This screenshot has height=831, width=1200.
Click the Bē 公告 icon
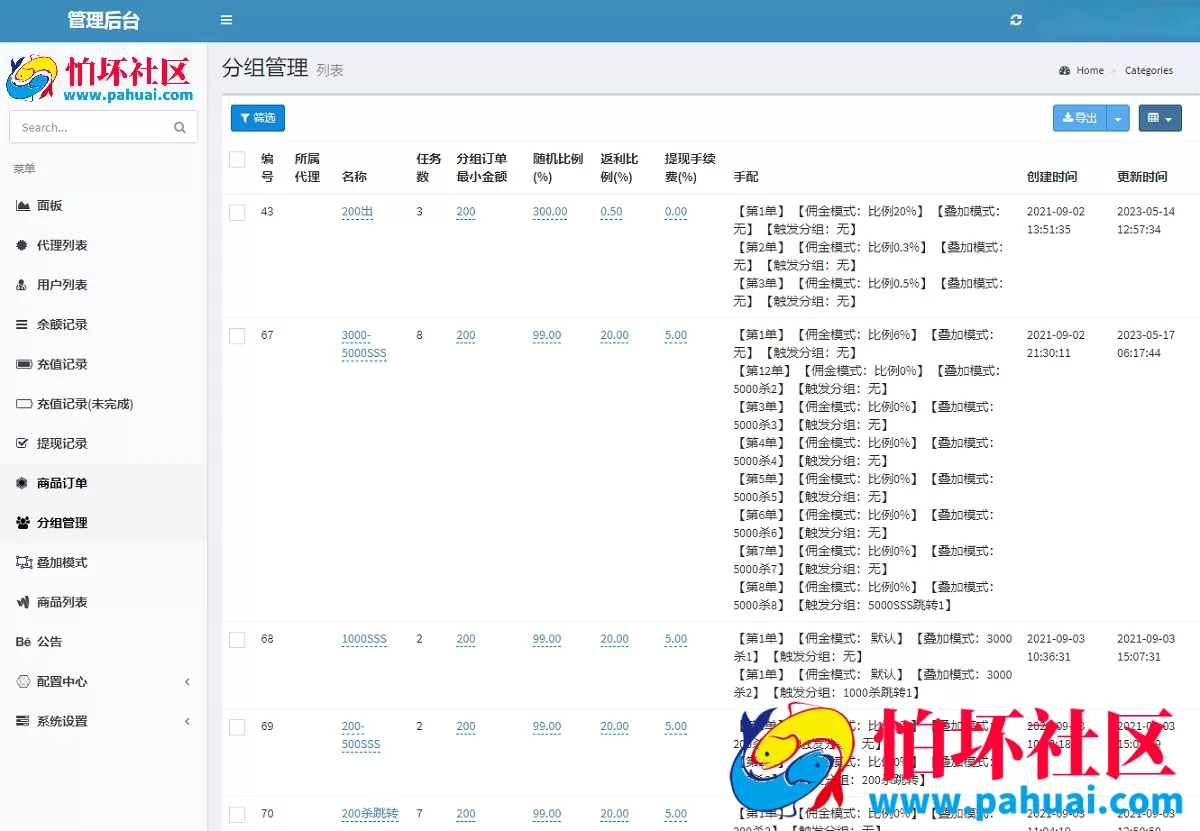click(23, 641)
